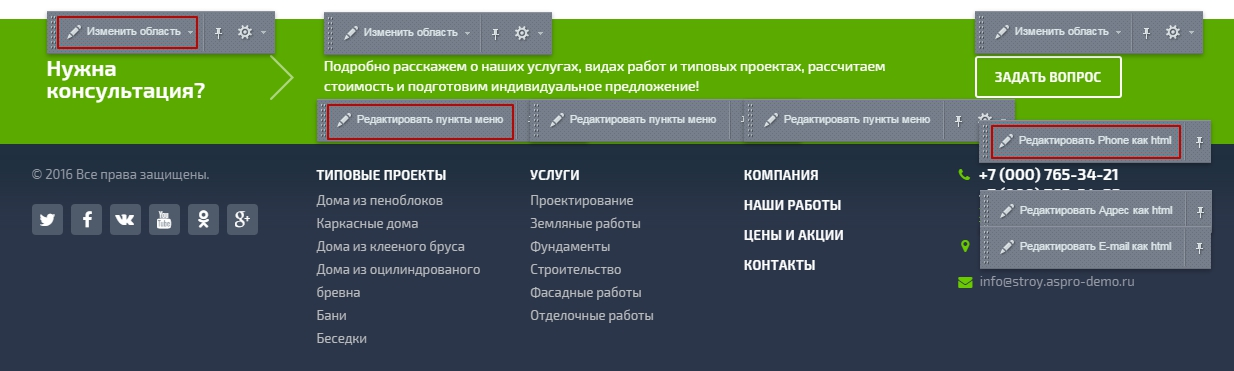Open 'Фасадные работы' link
This screenshot has height=371, width=1234.
(586, 293)
